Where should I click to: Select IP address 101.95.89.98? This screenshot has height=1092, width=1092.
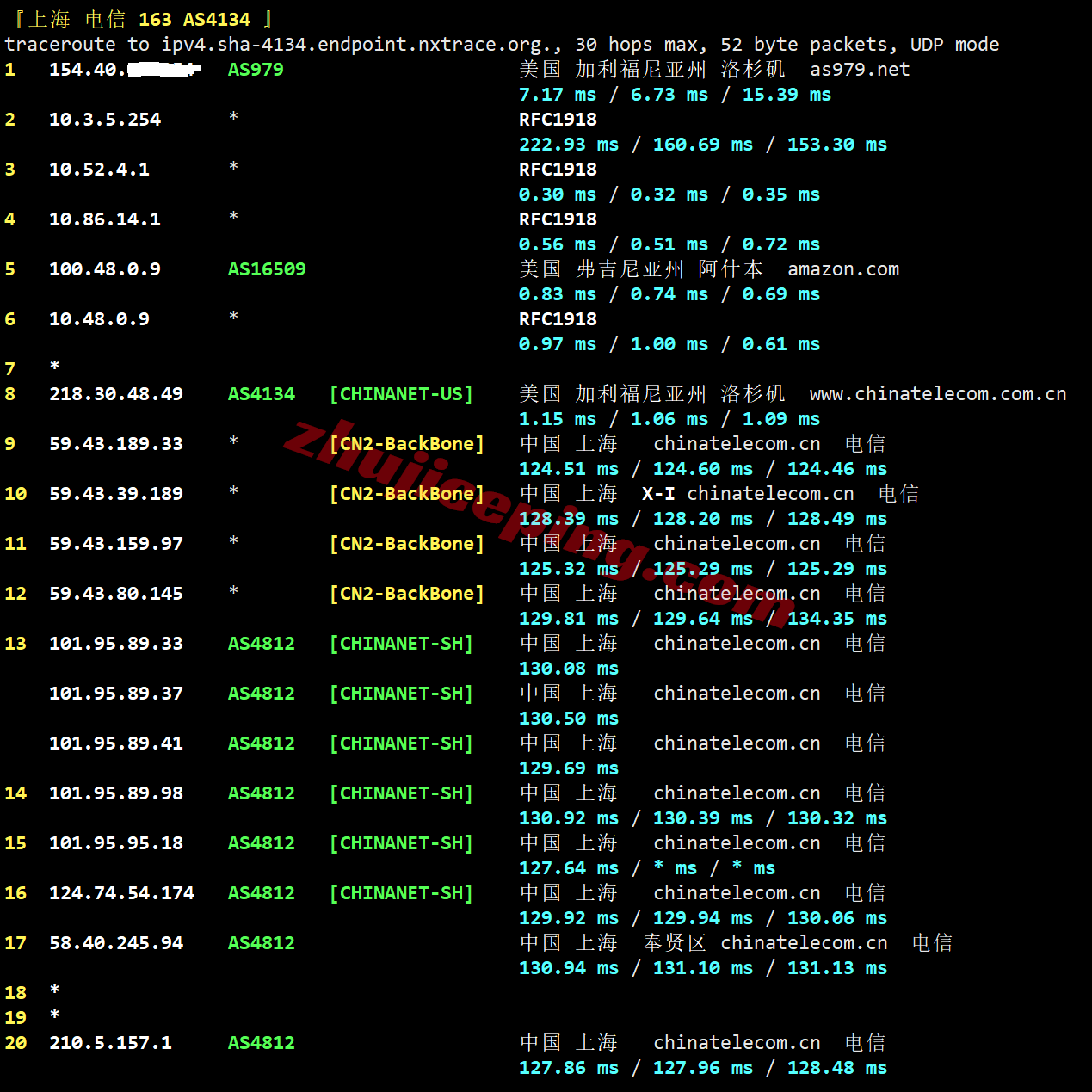coord(116,793)
